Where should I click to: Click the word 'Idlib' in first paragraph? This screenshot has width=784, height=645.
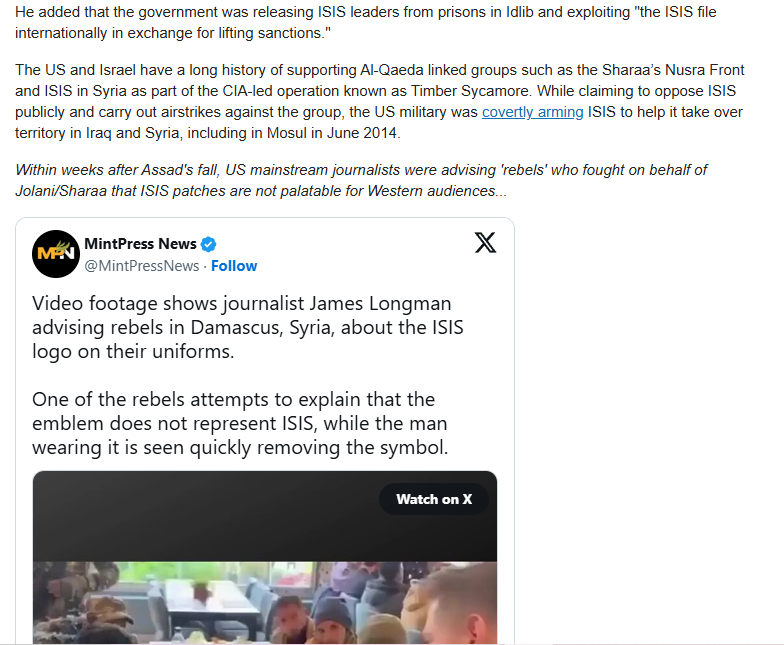520,12
